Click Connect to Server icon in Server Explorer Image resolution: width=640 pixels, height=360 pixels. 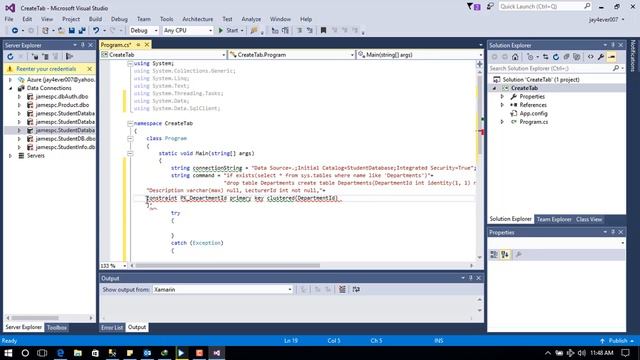tap(46, 57)
